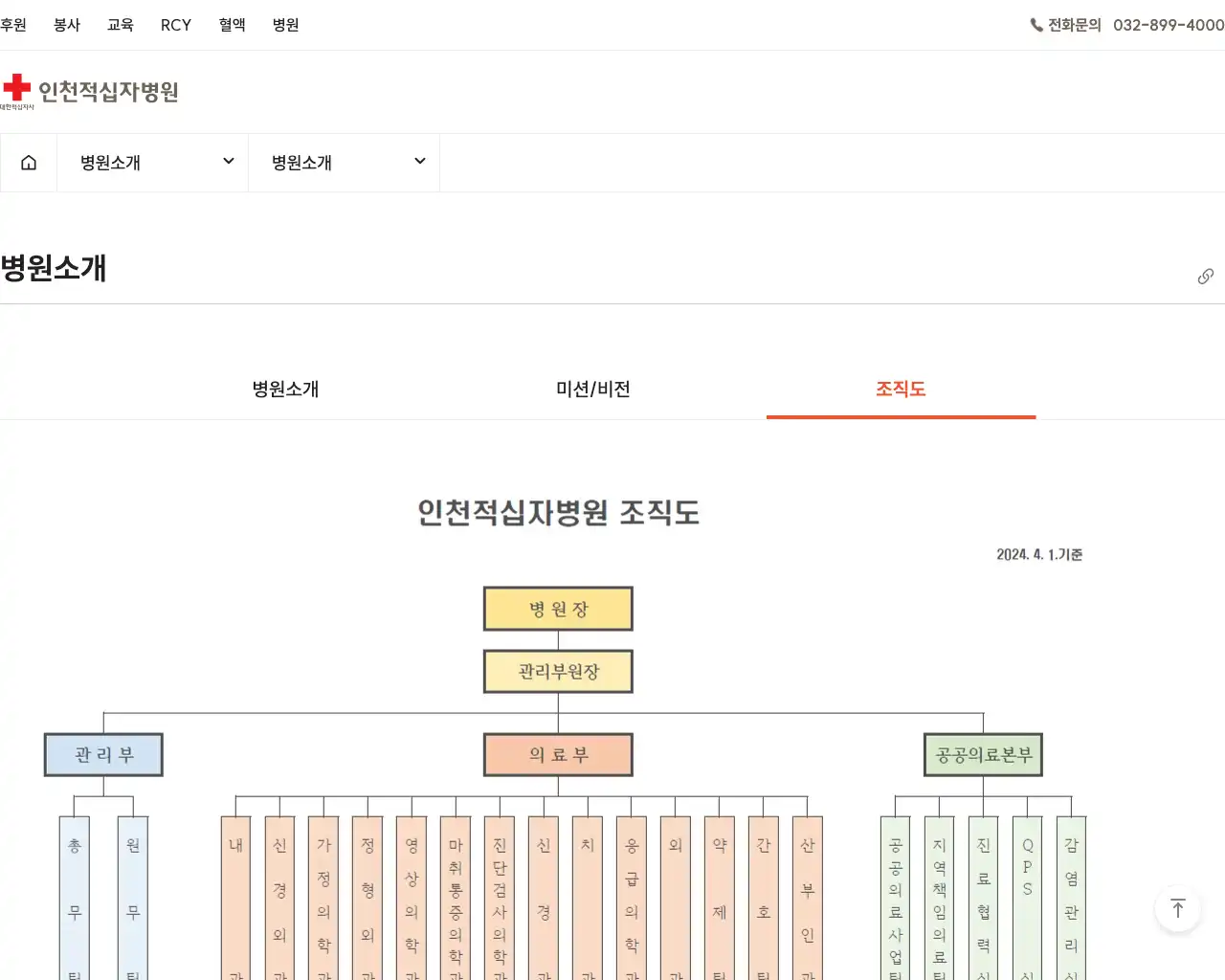Viewport: 1225px width, 980px height.
Task: Click the scroll-to-top arrow button
Action: [1177, 909]
